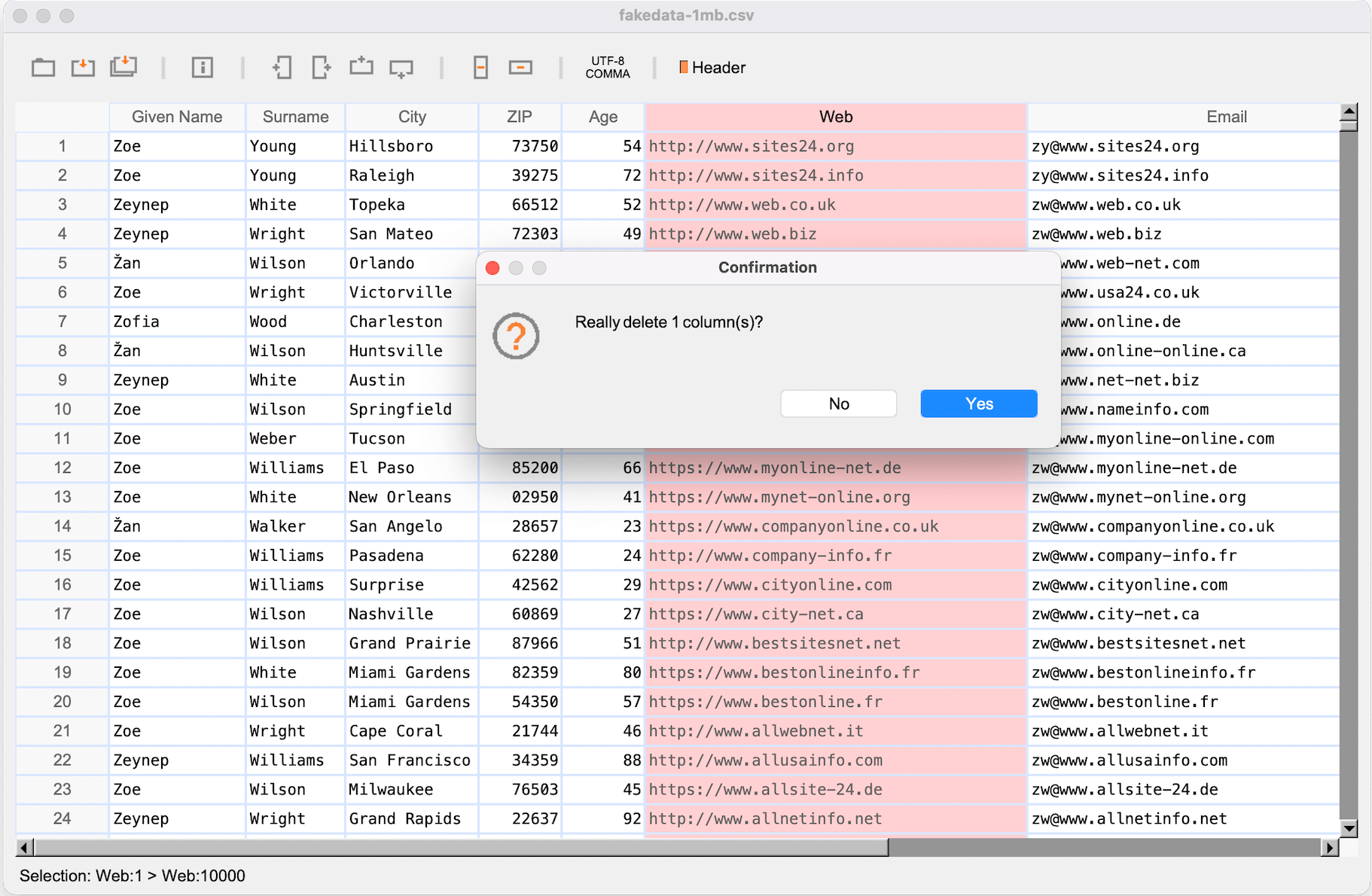Image resolution: width=1372 pixels, height=896 pixels.
Task: Click the ZIP cell 82359
Action: coord(520,672)
